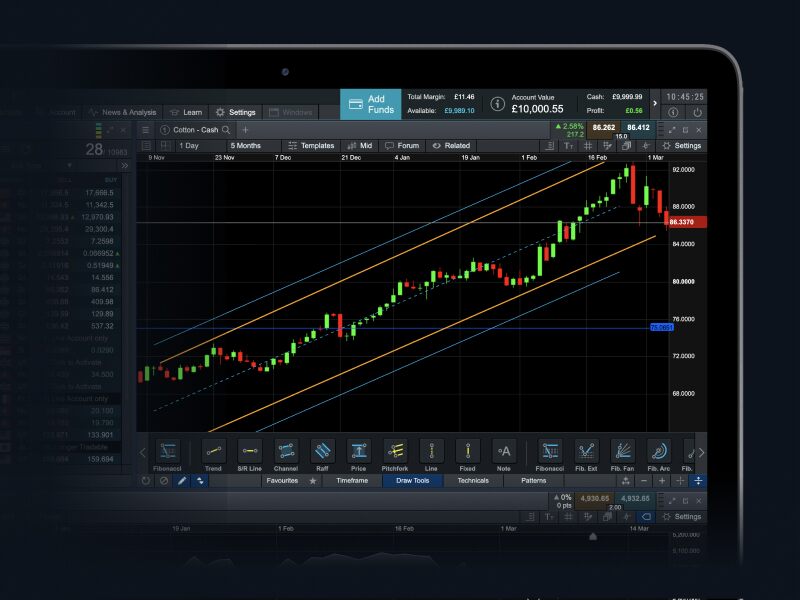The image size is (800, 600).
Task: Select the Channel drawing tool
Action: [286, 455]
